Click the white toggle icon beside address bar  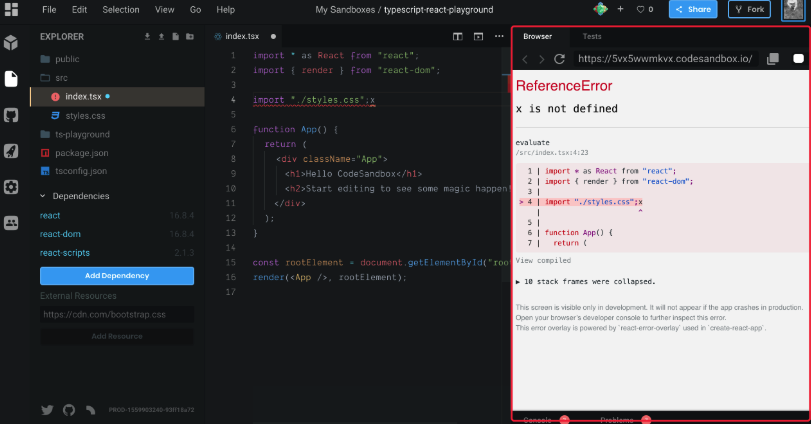click(799, 59)
